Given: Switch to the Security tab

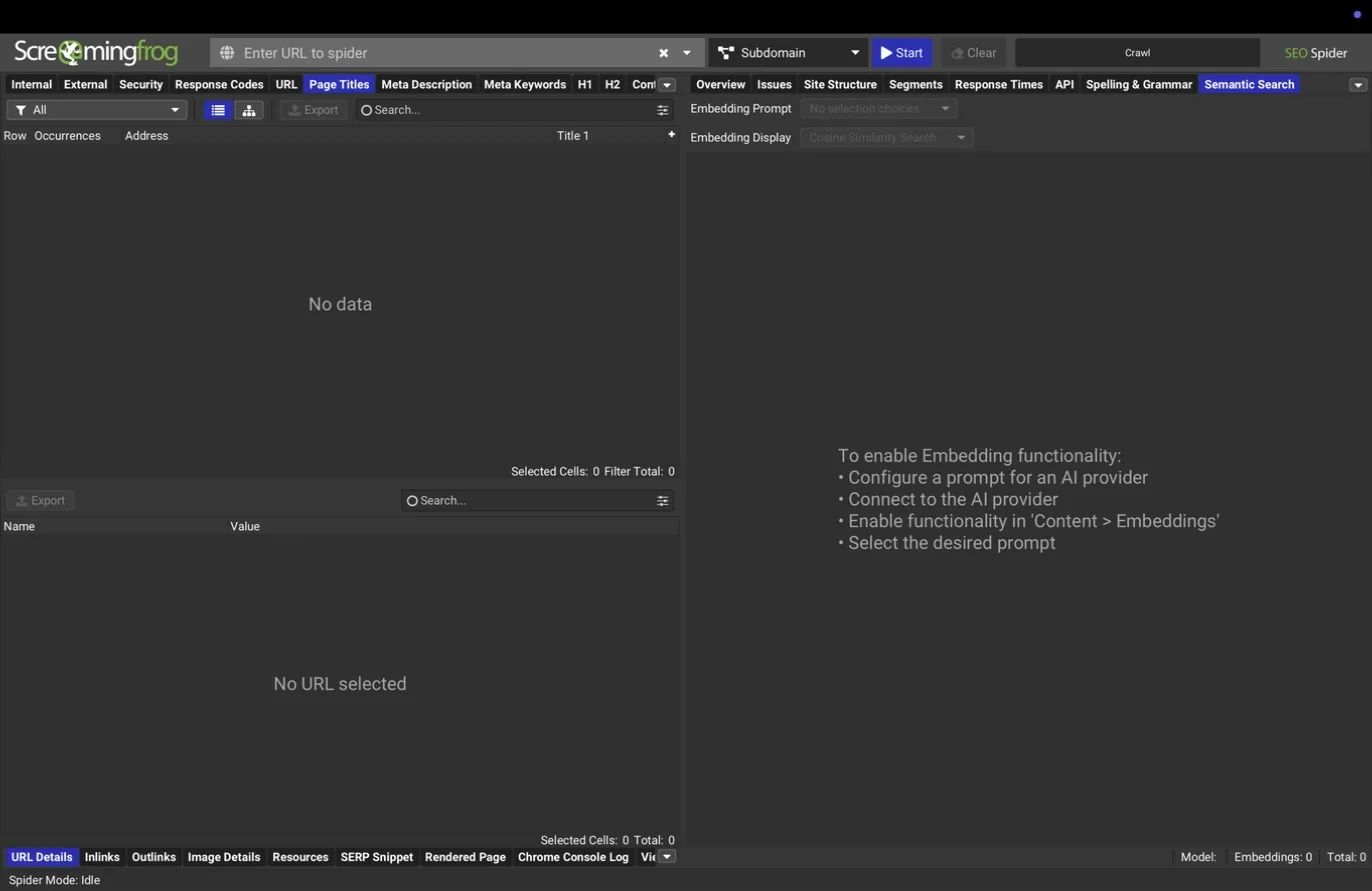Looking at the screenshot, I should tap(141, 84).
